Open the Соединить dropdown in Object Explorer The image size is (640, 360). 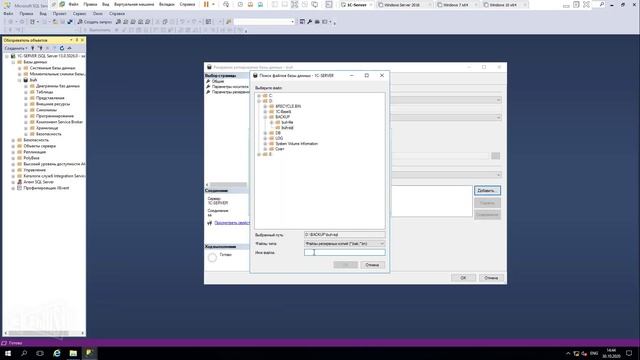16,48
